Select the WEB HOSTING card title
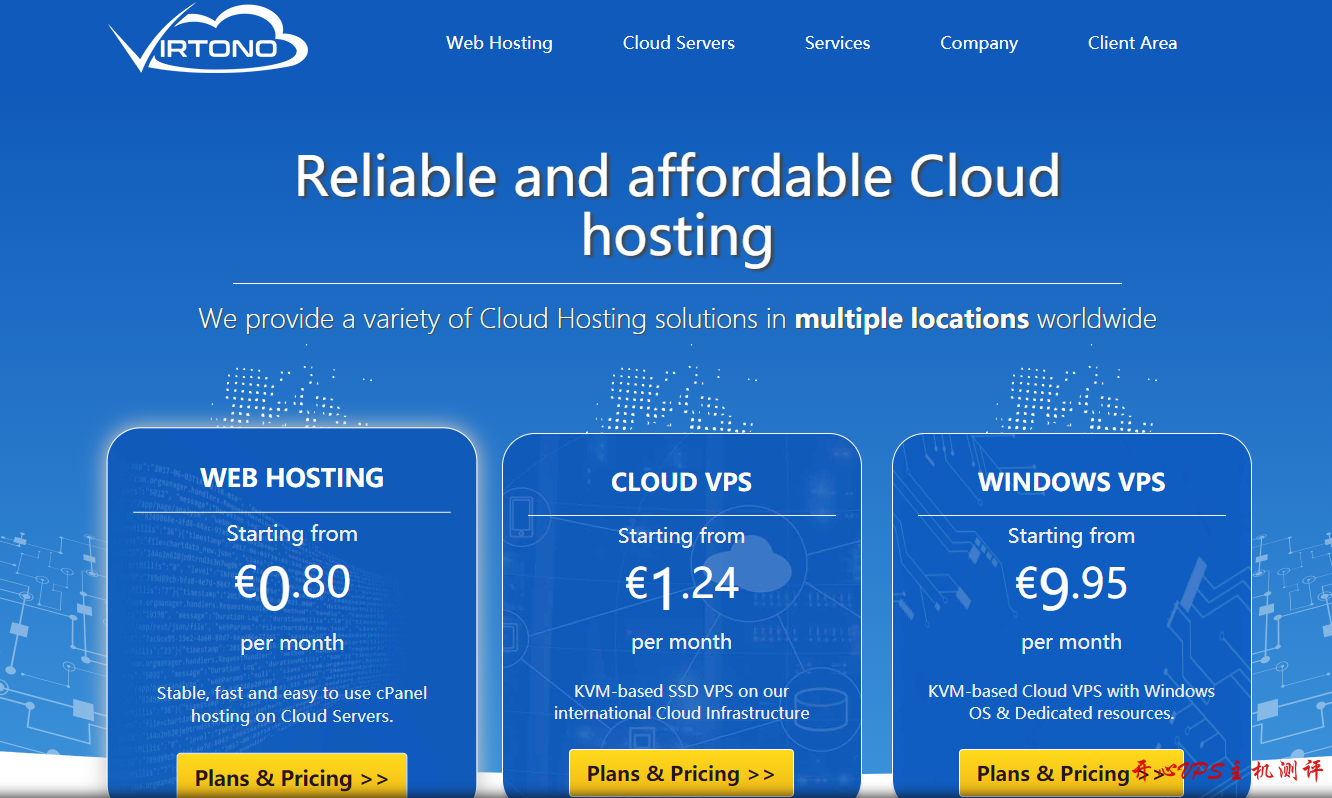Viewport: 1332px width, 798px height. 292,478
